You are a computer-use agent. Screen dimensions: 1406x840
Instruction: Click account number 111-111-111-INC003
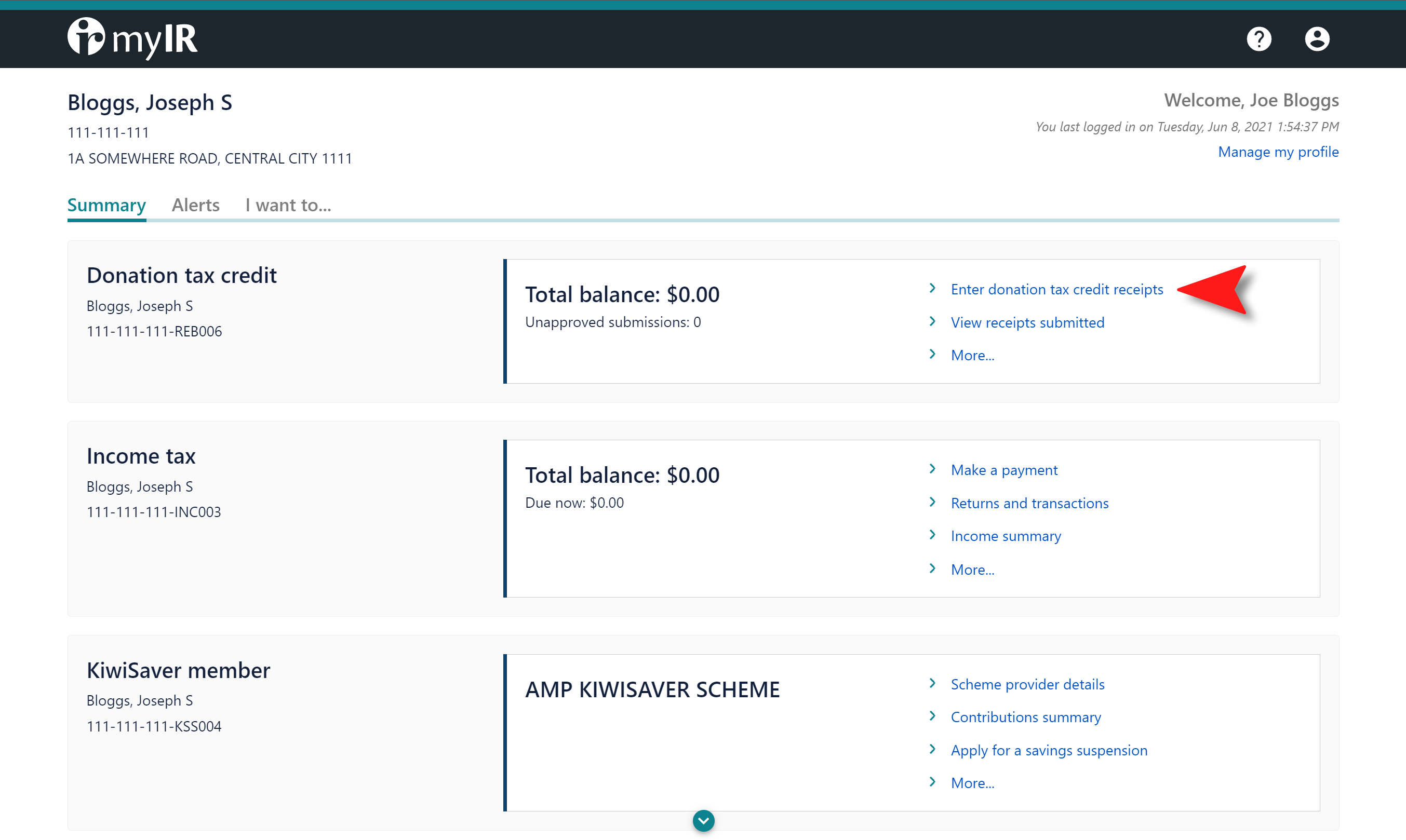pyautogui.click(x=153, y=512)
